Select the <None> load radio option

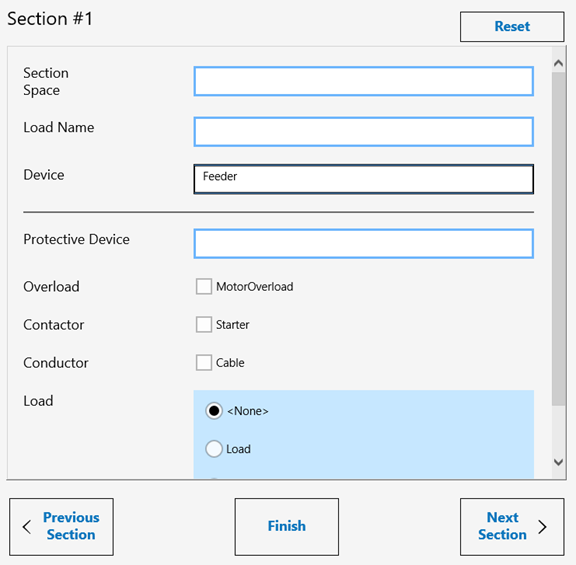tap(214, 411)
